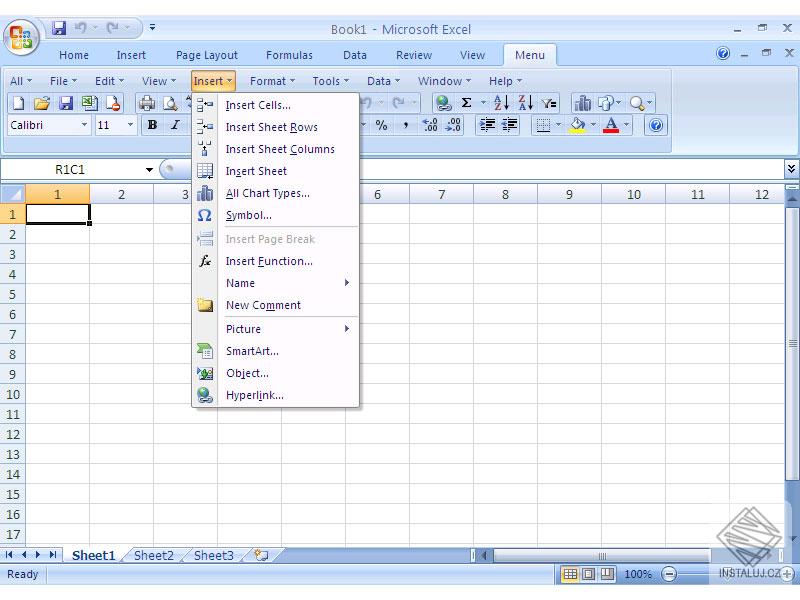This screenshot has width=800, height=600.
Task: Switch to the Formulas ribbon tab
Action: click(289, 55)
